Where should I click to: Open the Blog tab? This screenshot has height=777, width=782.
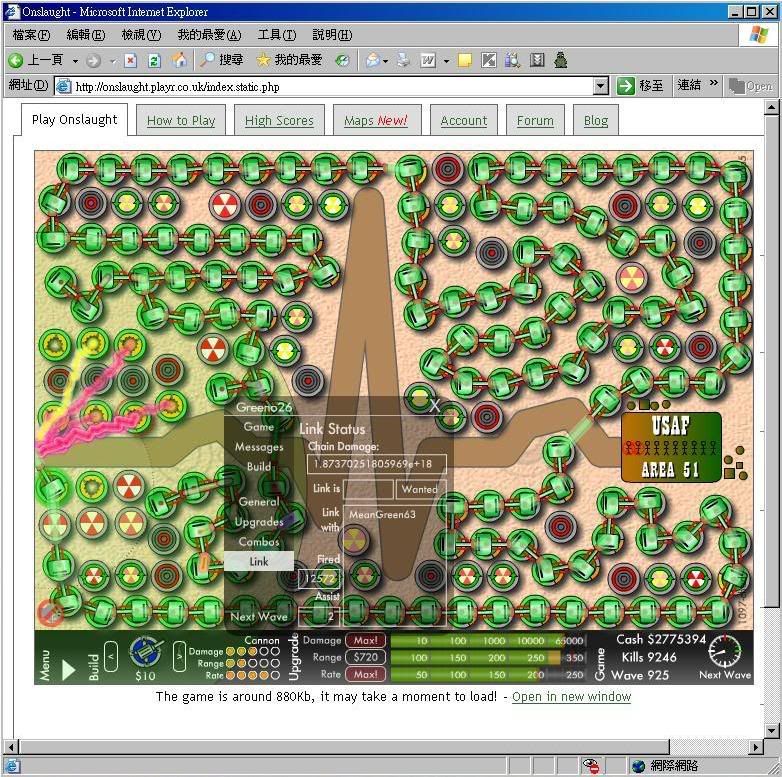coord(596,120)
